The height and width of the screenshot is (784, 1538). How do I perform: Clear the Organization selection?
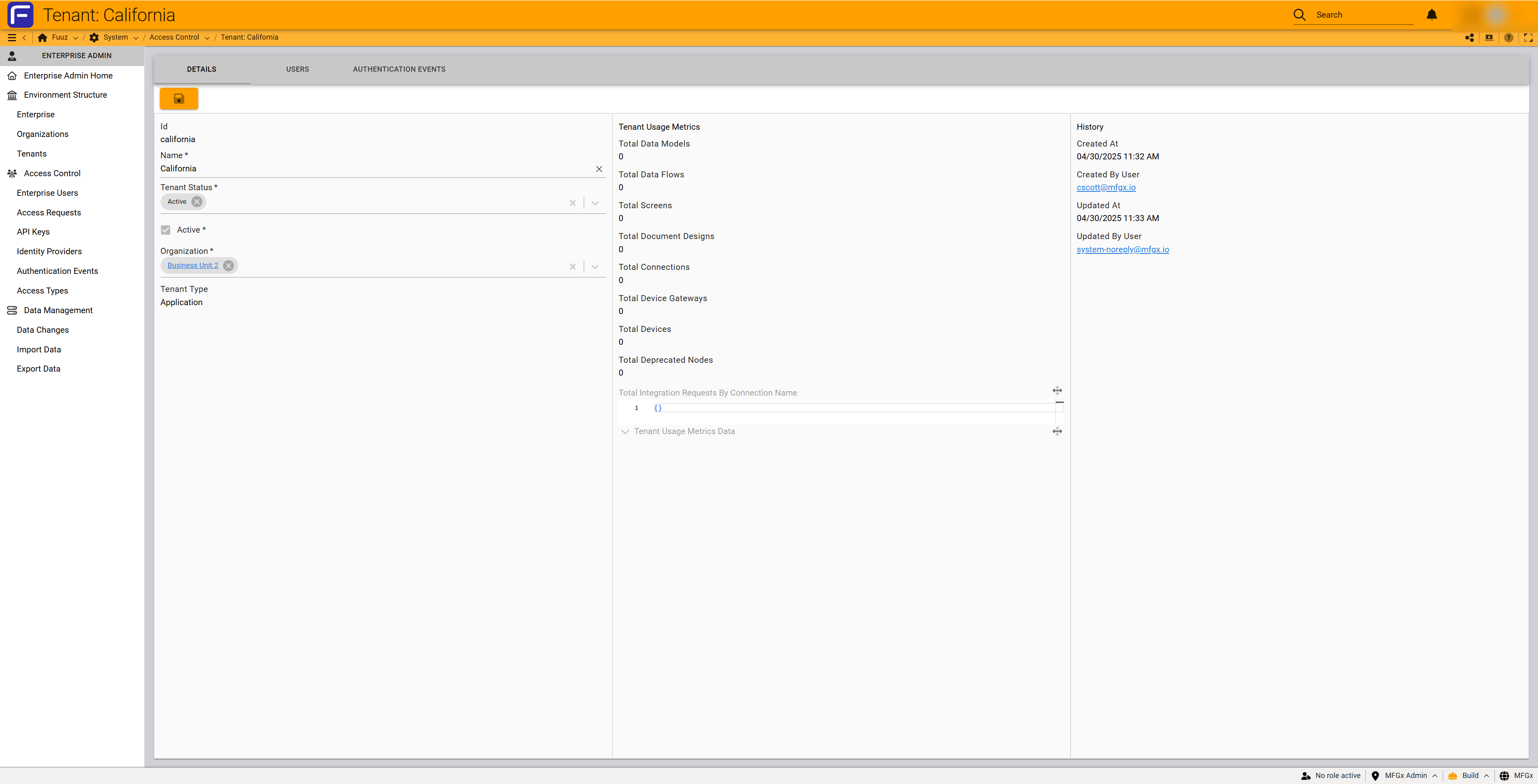coord(573,267)
